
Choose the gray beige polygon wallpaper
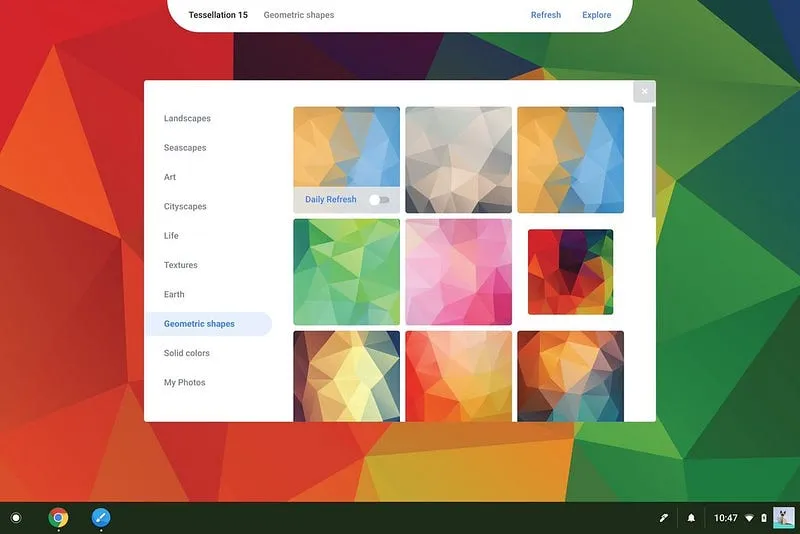[458, 160]
